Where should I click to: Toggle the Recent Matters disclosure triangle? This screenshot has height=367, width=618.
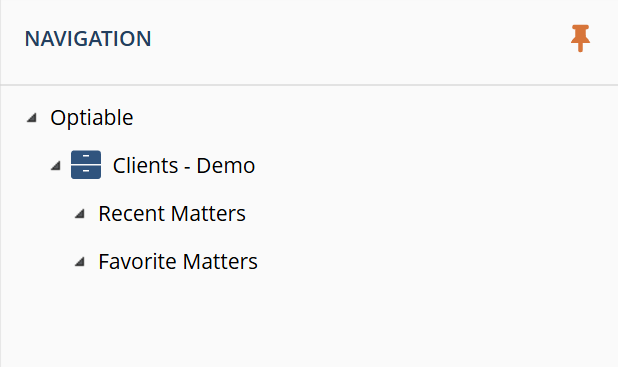pos(80,214)
